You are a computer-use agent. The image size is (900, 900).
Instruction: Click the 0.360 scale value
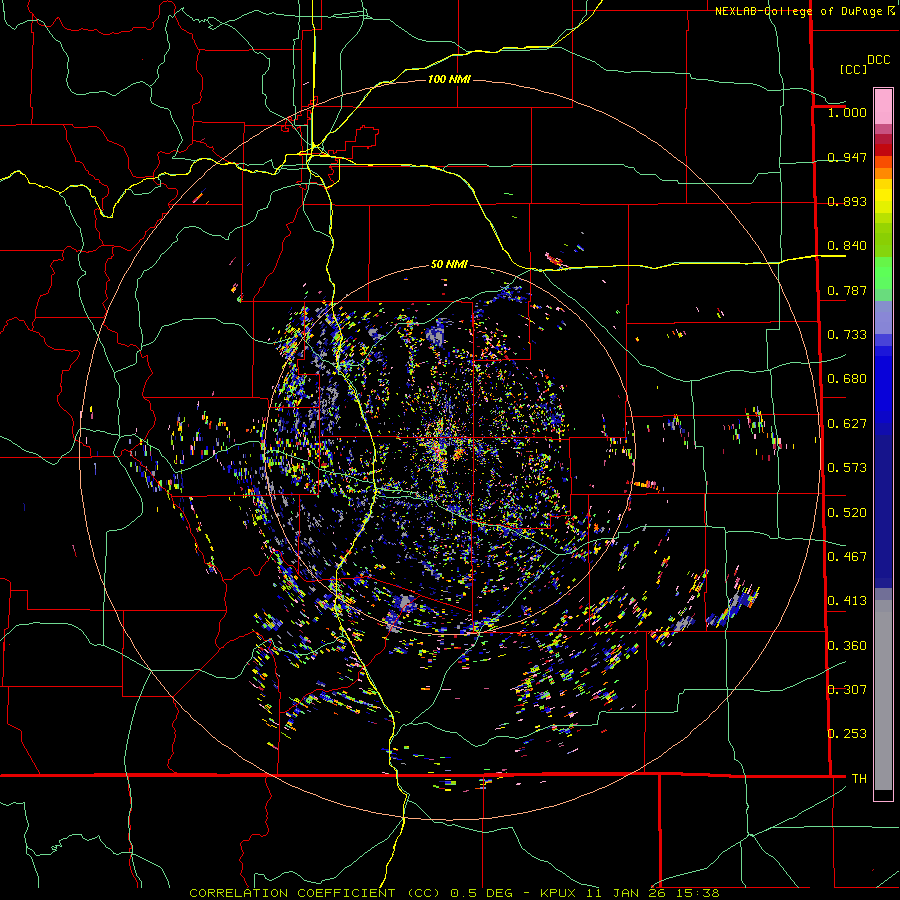(x=847, y=646)
